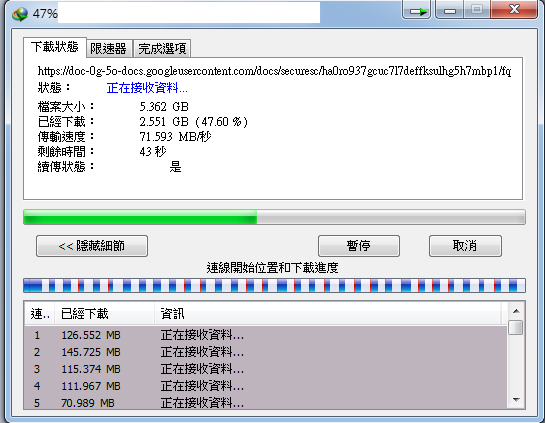
Task: Select connection row with 145.725 MB
Action: click(266, 352)
